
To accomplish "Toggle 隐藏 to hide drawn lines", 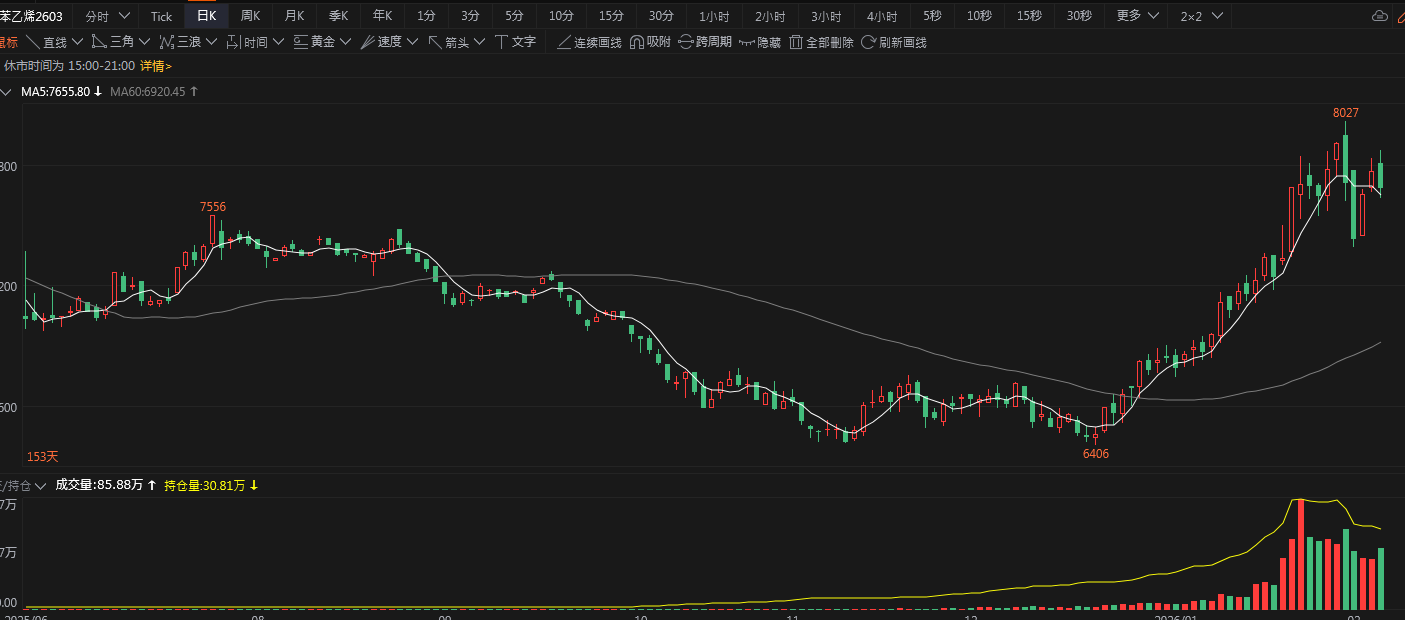I will 760,42.
